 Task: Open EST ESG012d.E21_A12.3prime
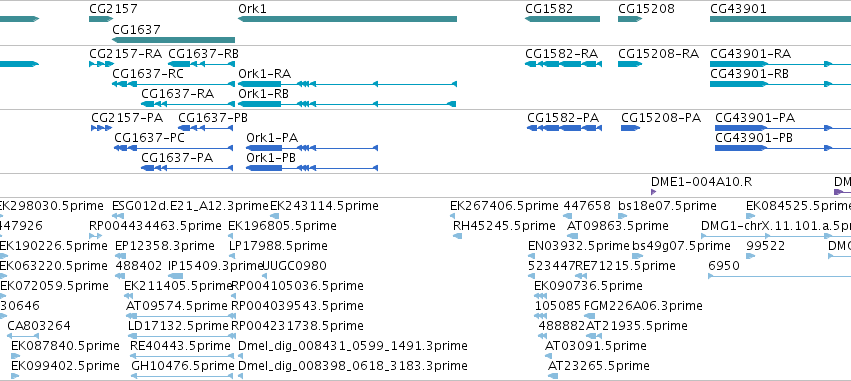pyautogui.click(x=190, y=206)
